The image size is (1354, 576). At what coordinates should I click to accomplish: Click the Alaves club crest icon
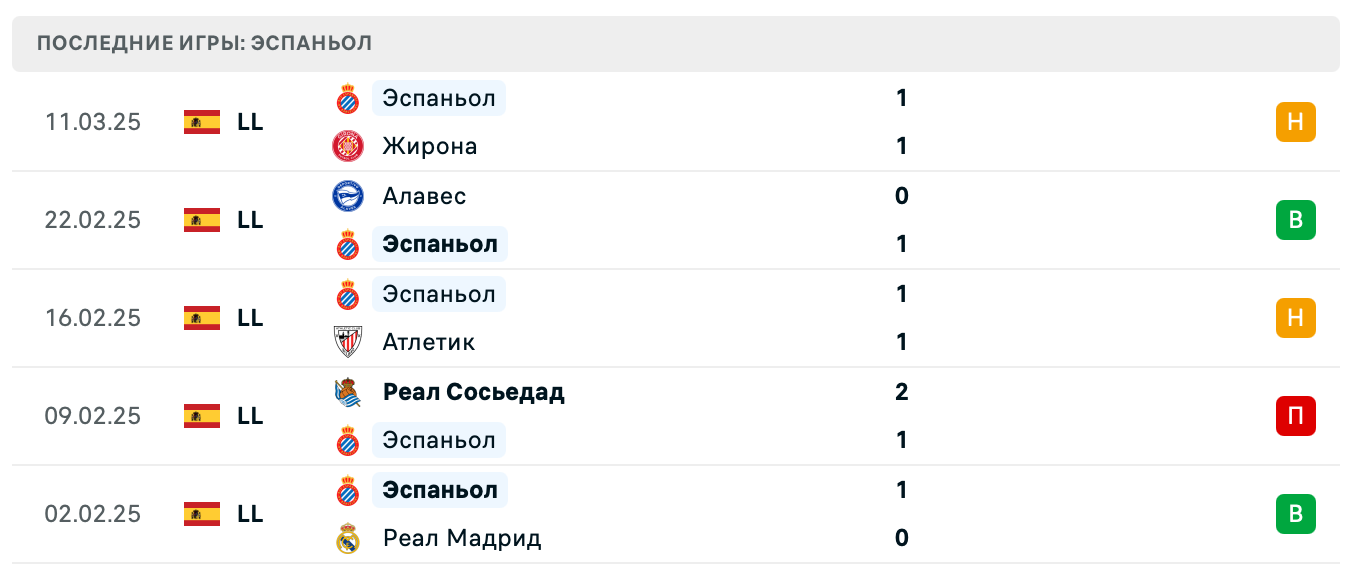[x=348, y=196]
